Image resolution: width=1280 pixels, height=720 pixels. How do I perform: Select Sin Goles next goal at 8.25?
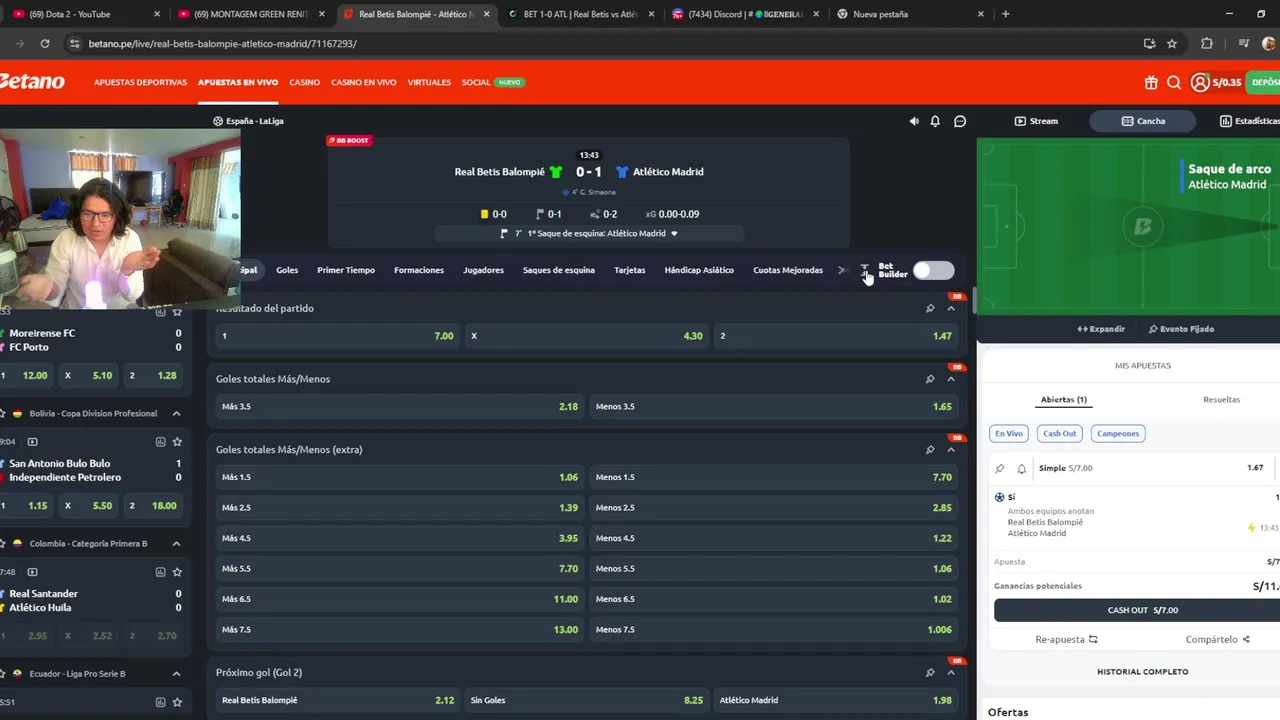coord(587,701)
